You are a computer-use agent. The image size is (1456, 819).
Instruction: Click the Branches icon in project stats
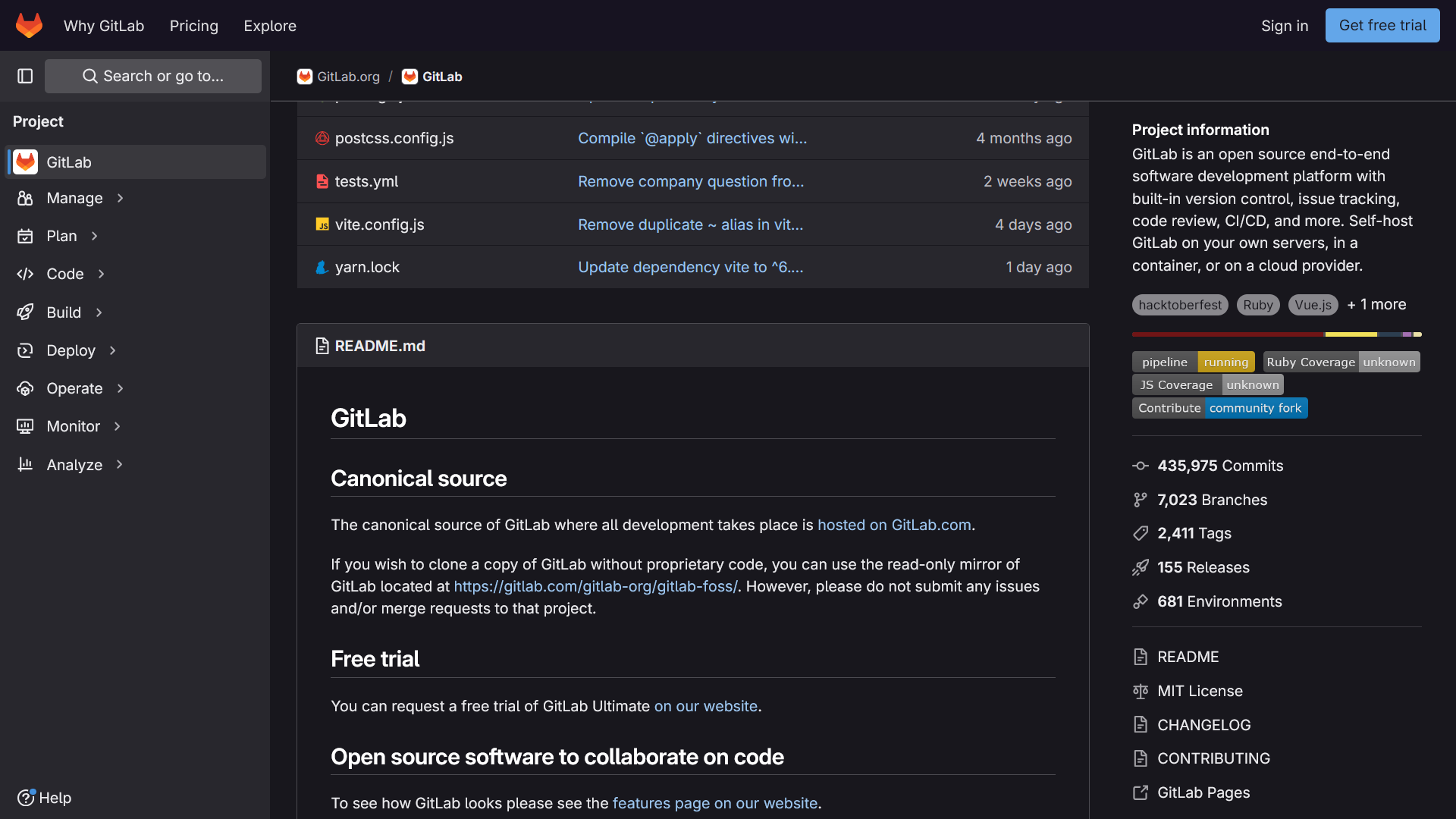tap(1141, 500)
